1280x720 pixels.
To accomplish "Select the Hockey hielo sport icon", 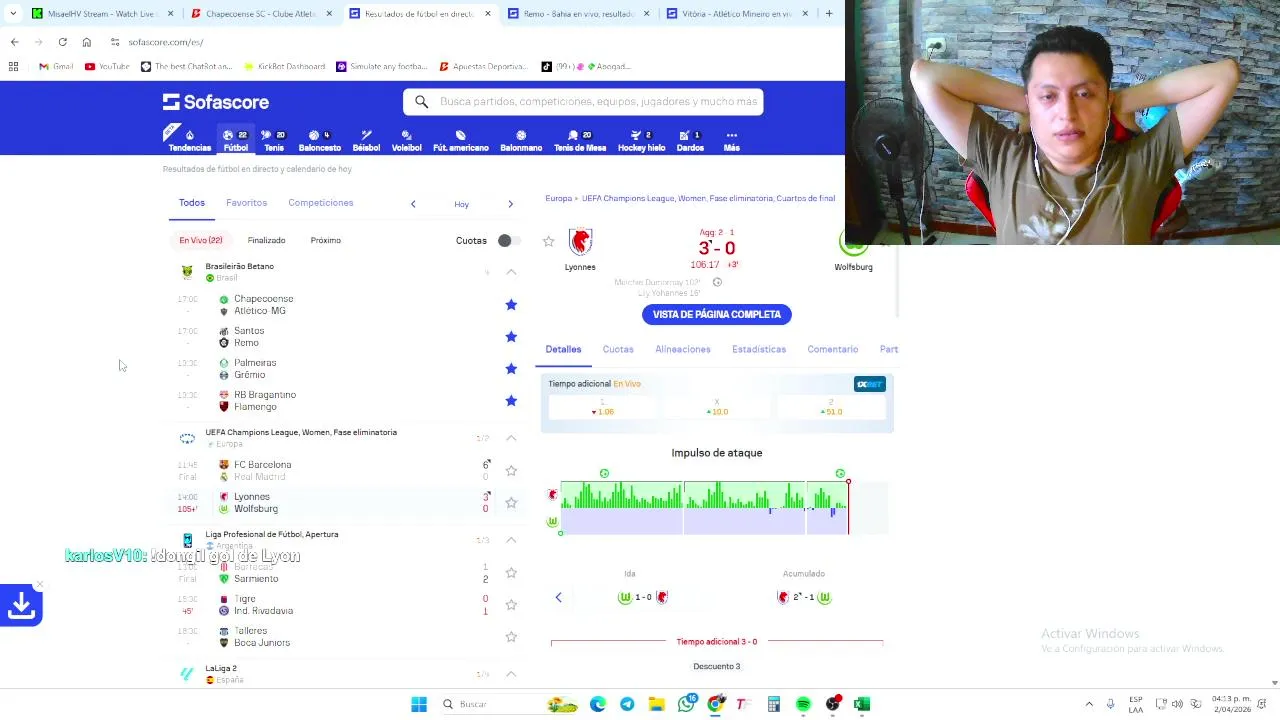I will [641, 141].
